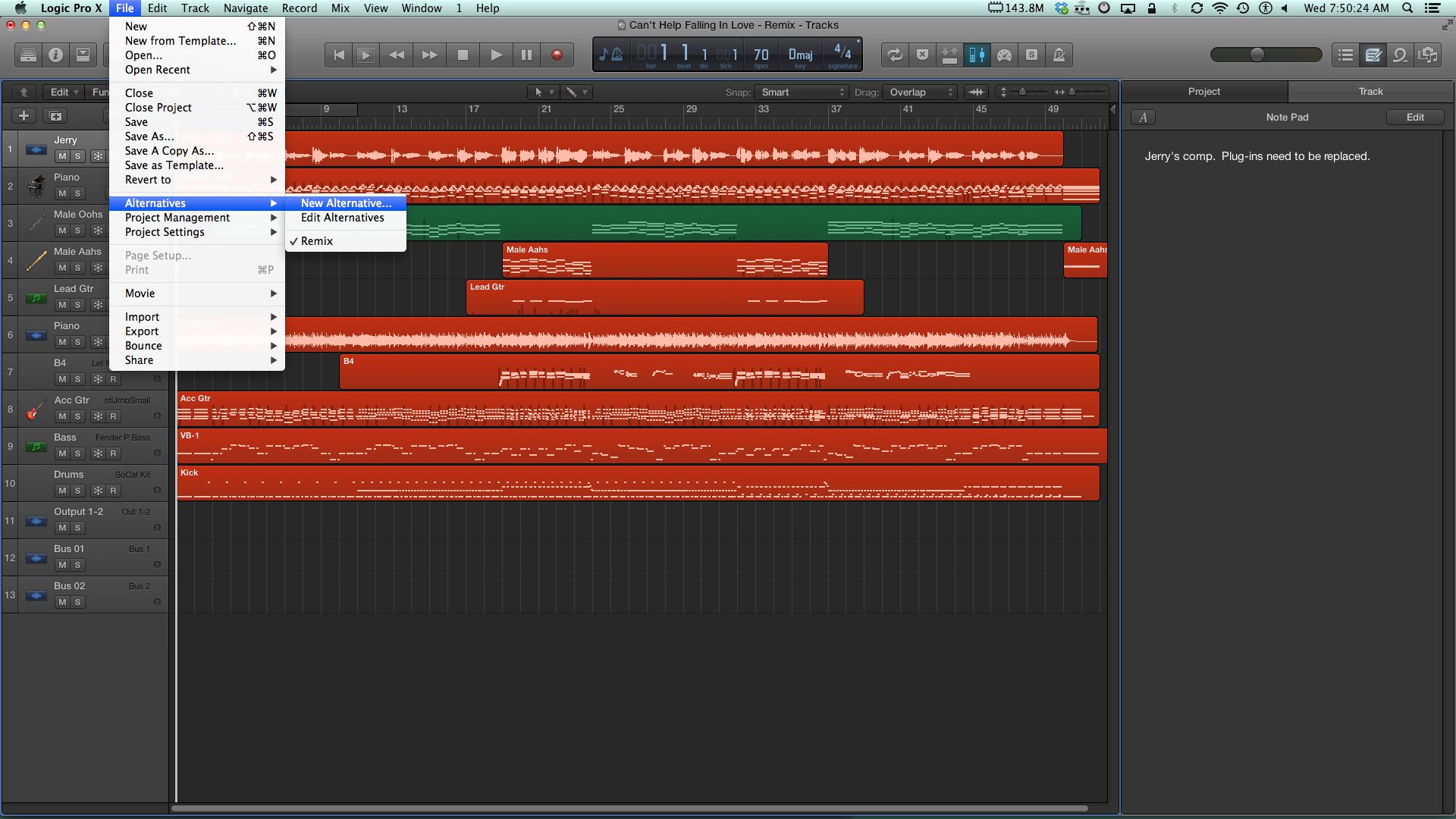
Task: Click Save As… in File menu
Action: (x=197, y=136)
